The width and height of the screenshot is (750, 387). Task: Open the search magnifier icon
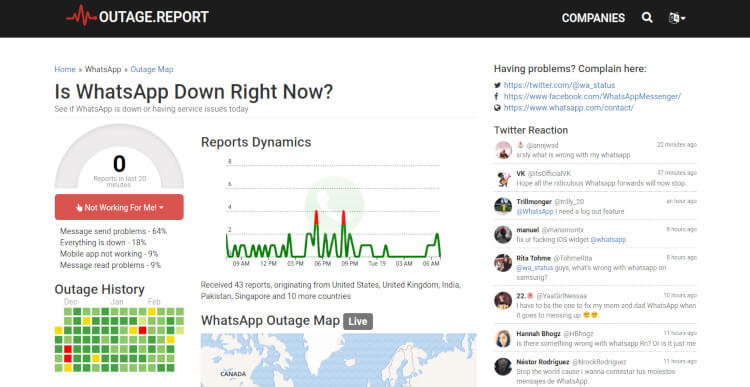click(647, 18)
